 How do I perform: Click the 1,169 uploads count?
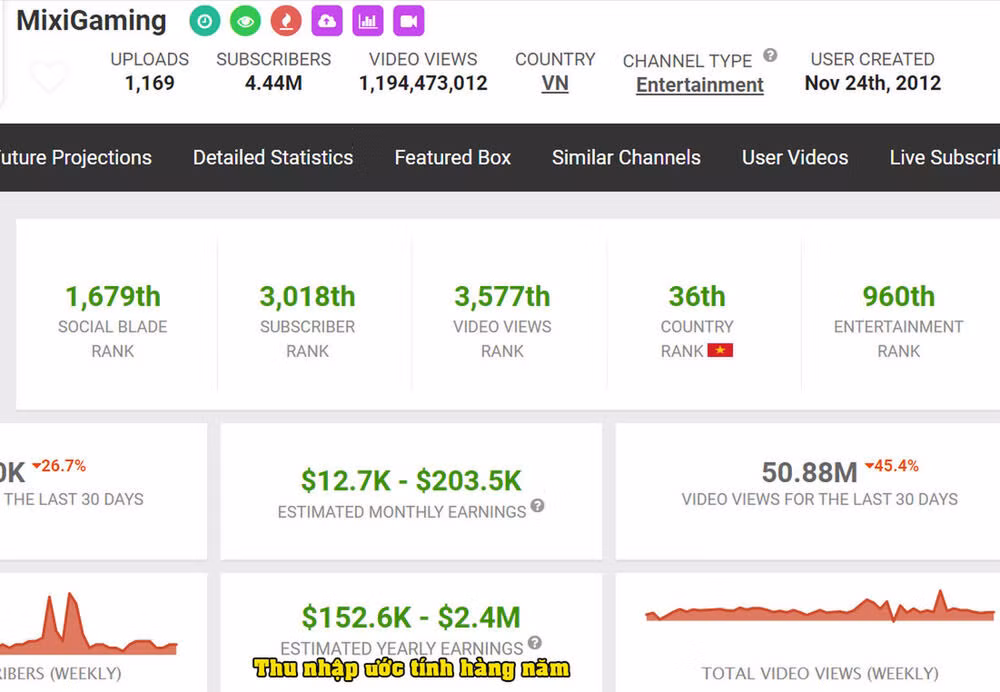150,83
